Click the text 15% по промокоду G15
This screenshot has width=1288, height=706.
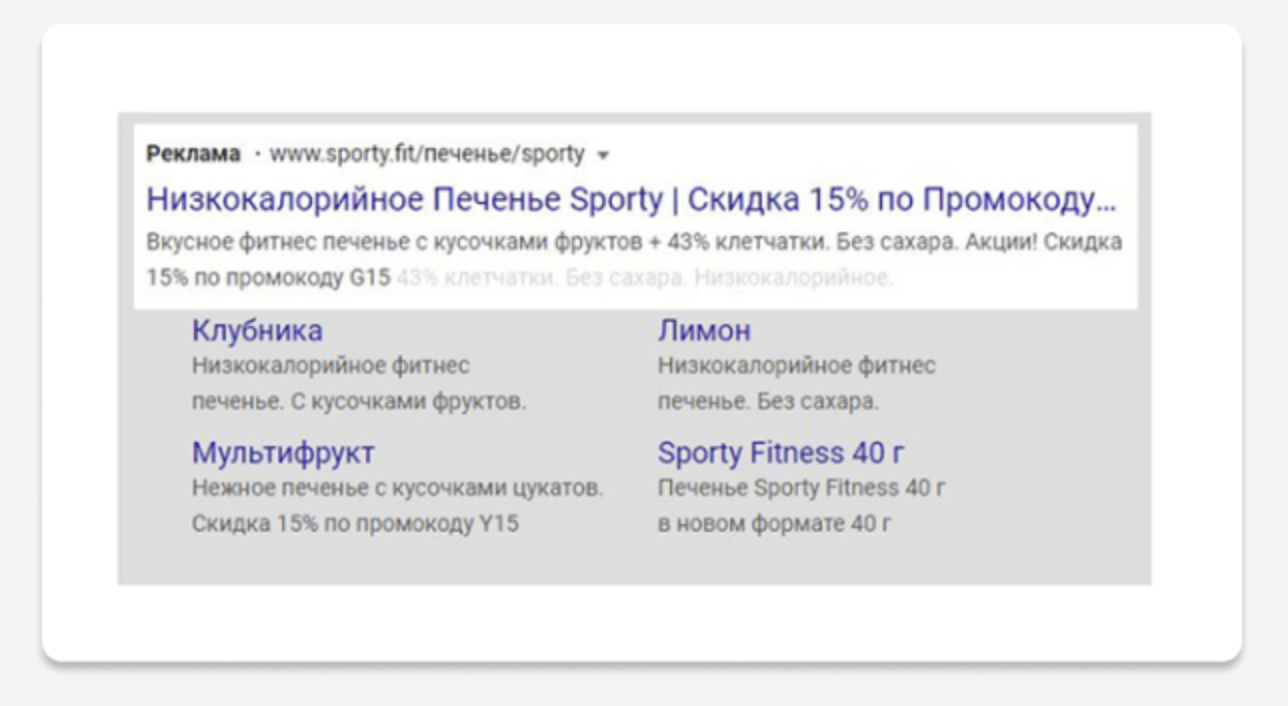[x=267, y=278]
